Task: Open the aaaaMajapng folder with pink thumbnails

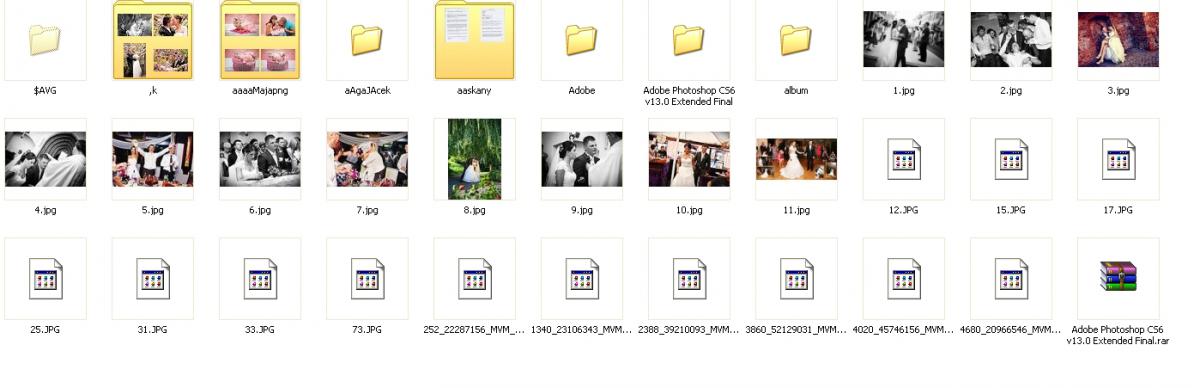Action: click(x=260, y=40)
